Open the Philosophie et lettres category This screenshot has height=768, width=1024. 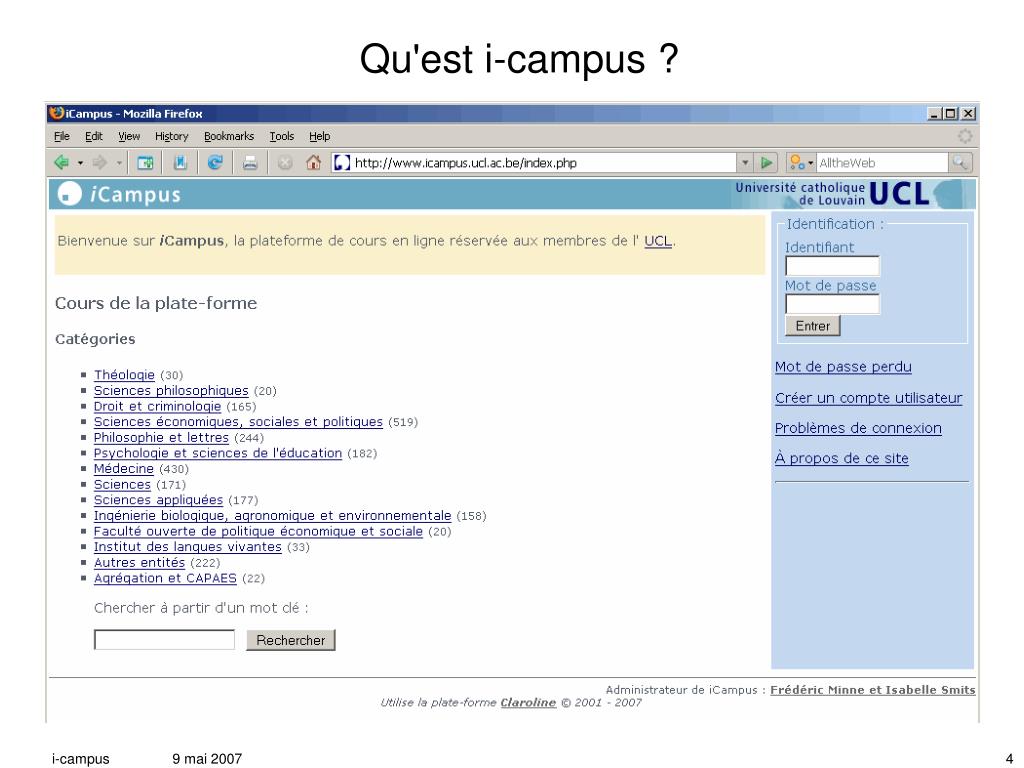click(x=161, y=438)
